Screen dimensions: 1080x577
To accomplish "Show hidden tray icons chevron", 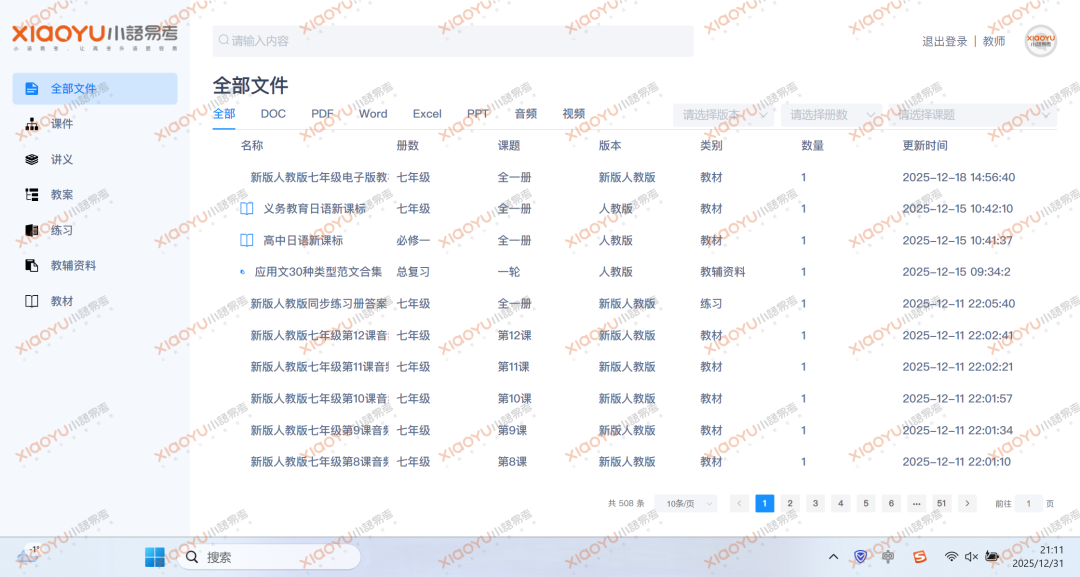I will (x=833, y=556).
